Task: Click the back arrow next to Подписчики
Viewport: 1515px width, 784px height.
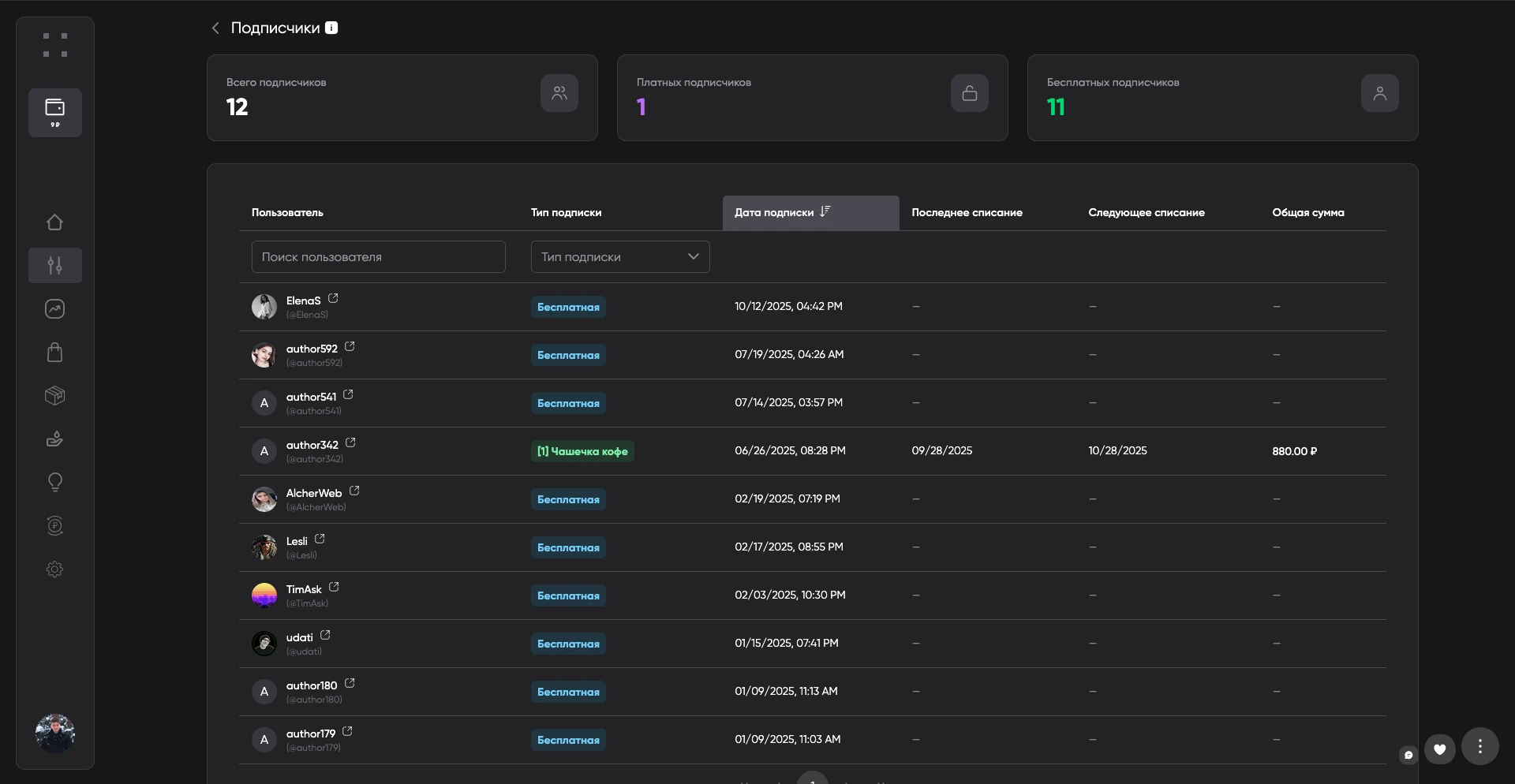Action: click(x=215, y=28)
